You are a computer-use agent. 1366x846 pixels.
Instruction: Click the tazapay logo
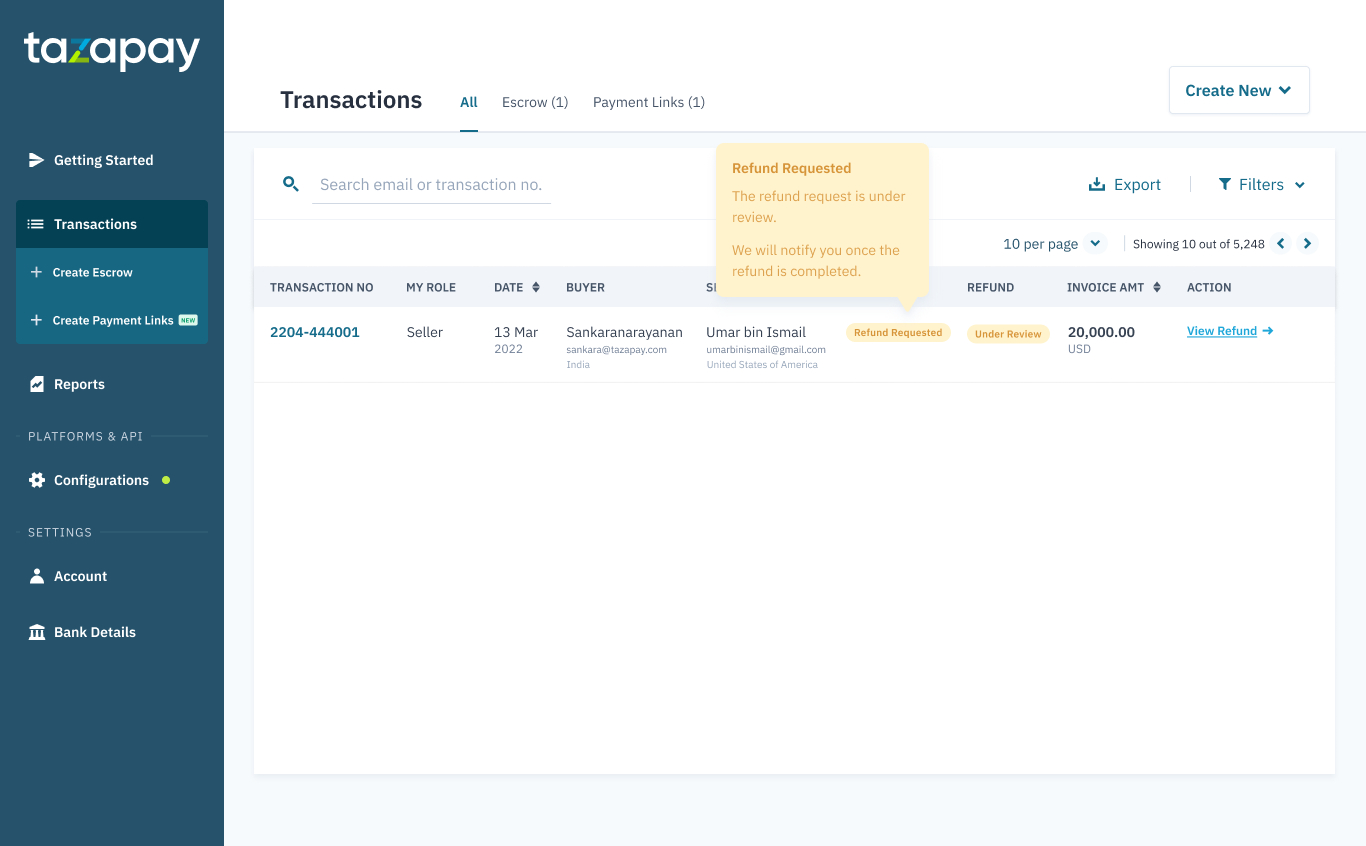point(112,51)
